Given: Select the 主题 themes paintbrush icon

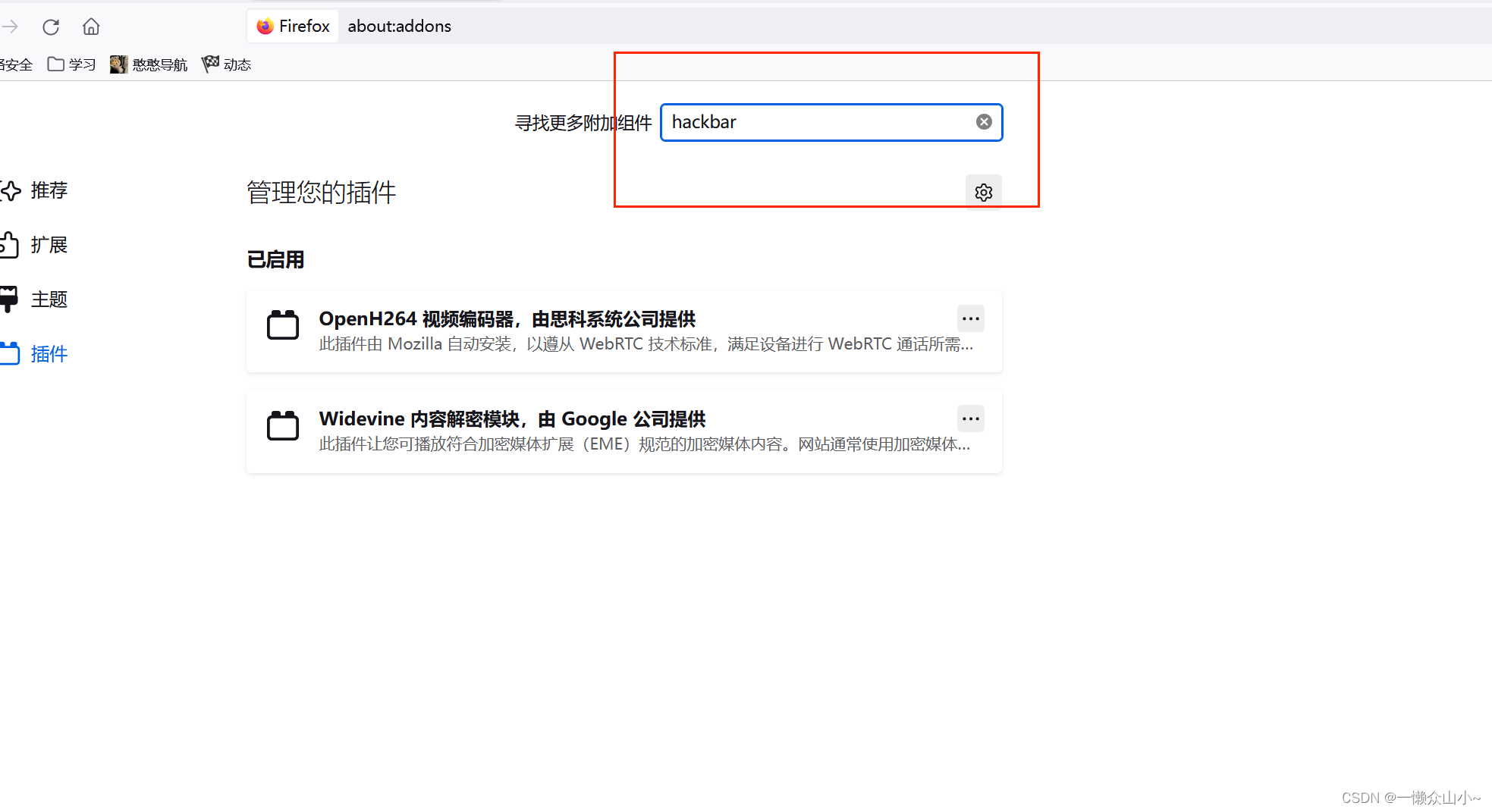Looking at the screenshot, I should 8,298.
